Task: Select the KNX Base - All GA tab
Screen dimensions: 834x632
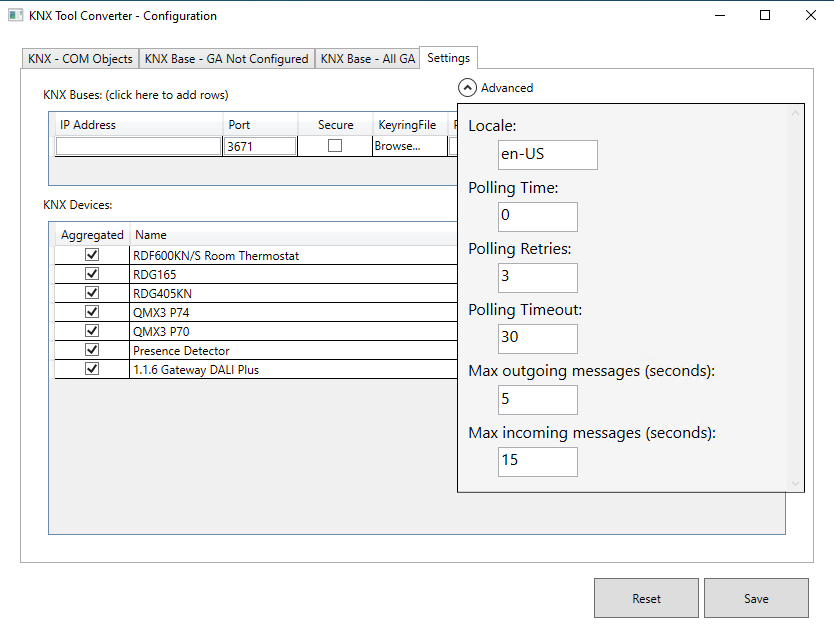Action: point(367,59)
